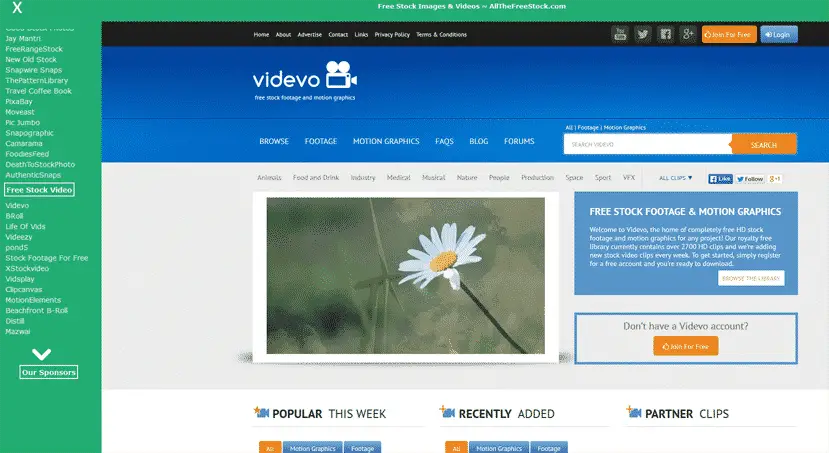Open Videezy sidebar link
This screenshot has height=453, width=829.
pos(19,237)
